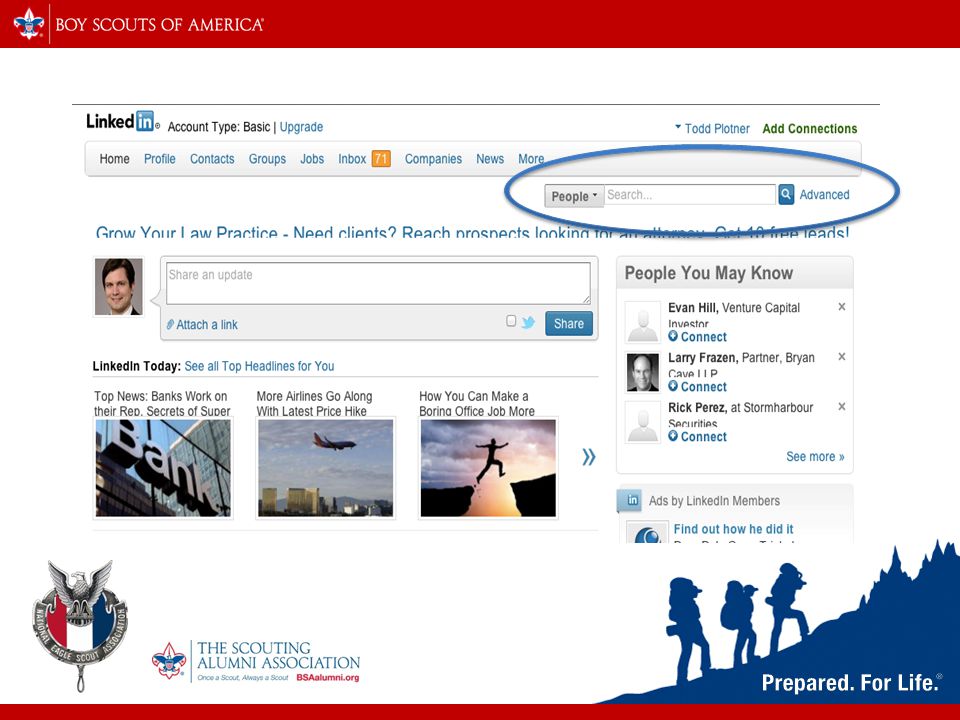Viewport: 960px width, 720px height.
Task: Click in the Search field
Action: pos(690,195)
